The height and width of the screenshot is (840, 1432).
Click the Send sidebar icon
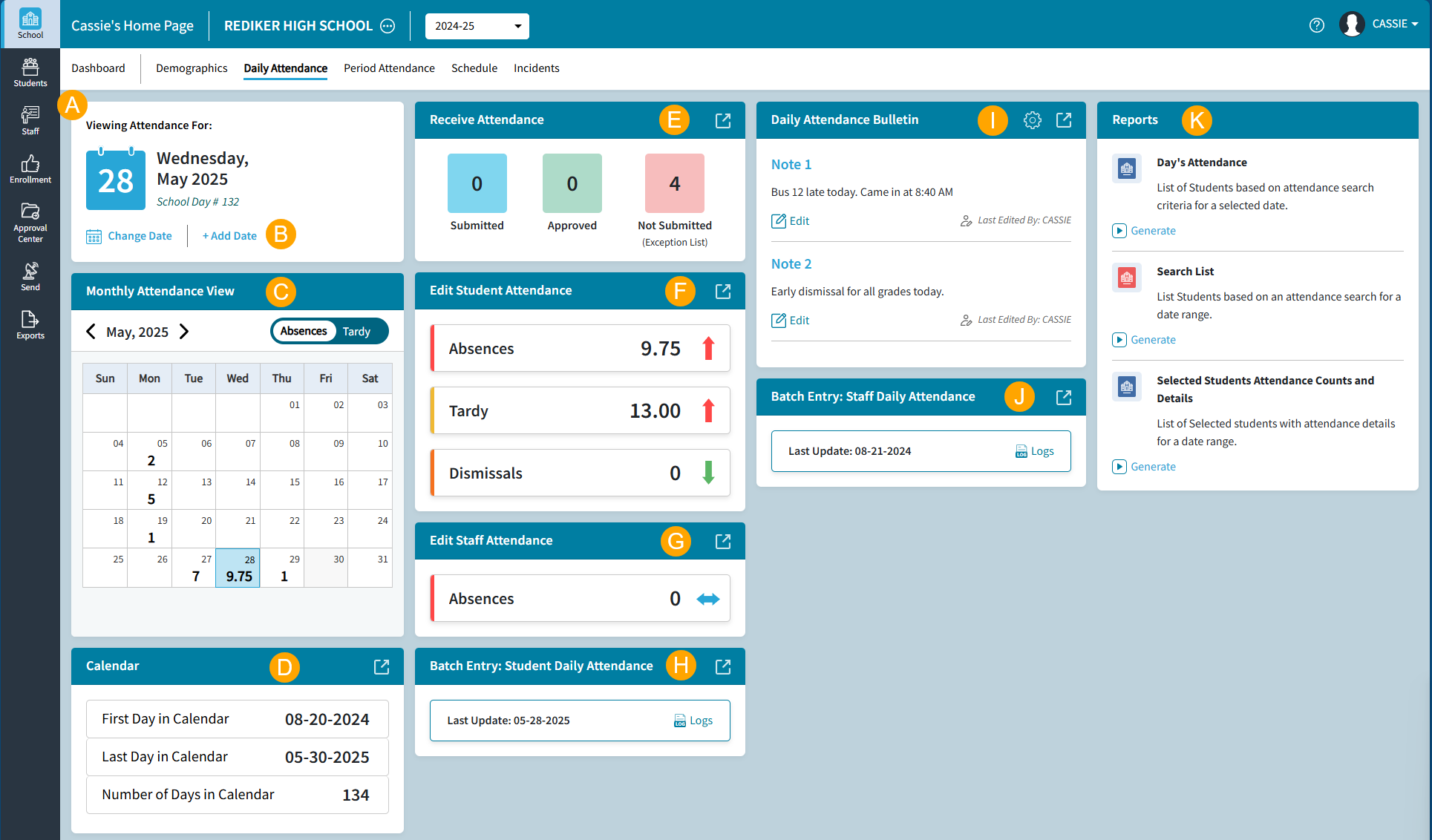point(30,276)
